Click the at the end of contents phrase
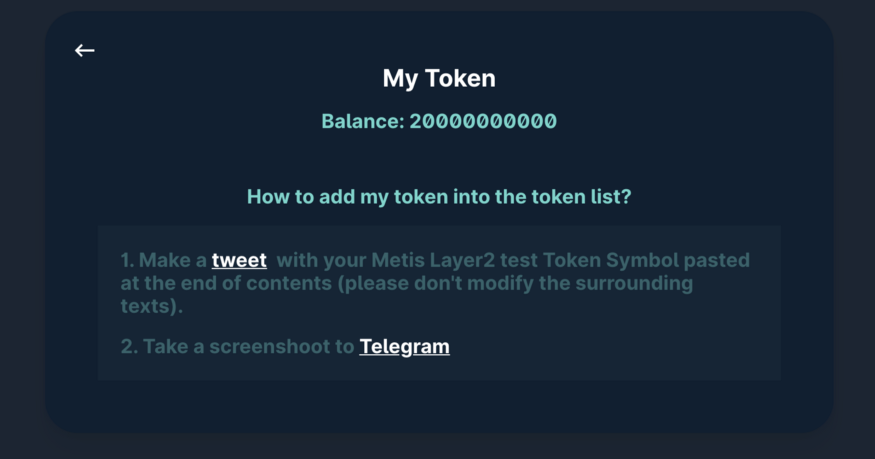The image size is (875, 459). tap(226, 283)
